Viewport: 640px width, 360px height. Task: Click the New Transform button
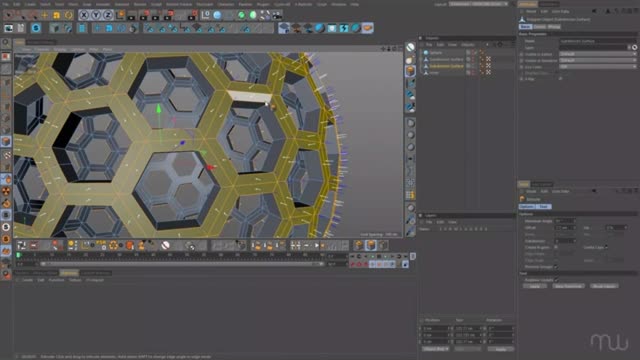click(569, 286)
